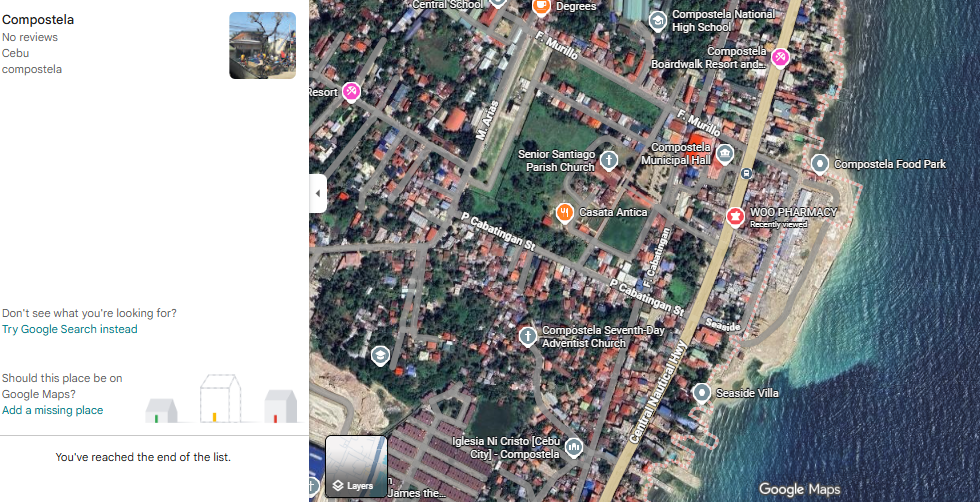980x502 pixels.
Task: Select the Casata Antica restaurant marker
Action: click(565, 212)
